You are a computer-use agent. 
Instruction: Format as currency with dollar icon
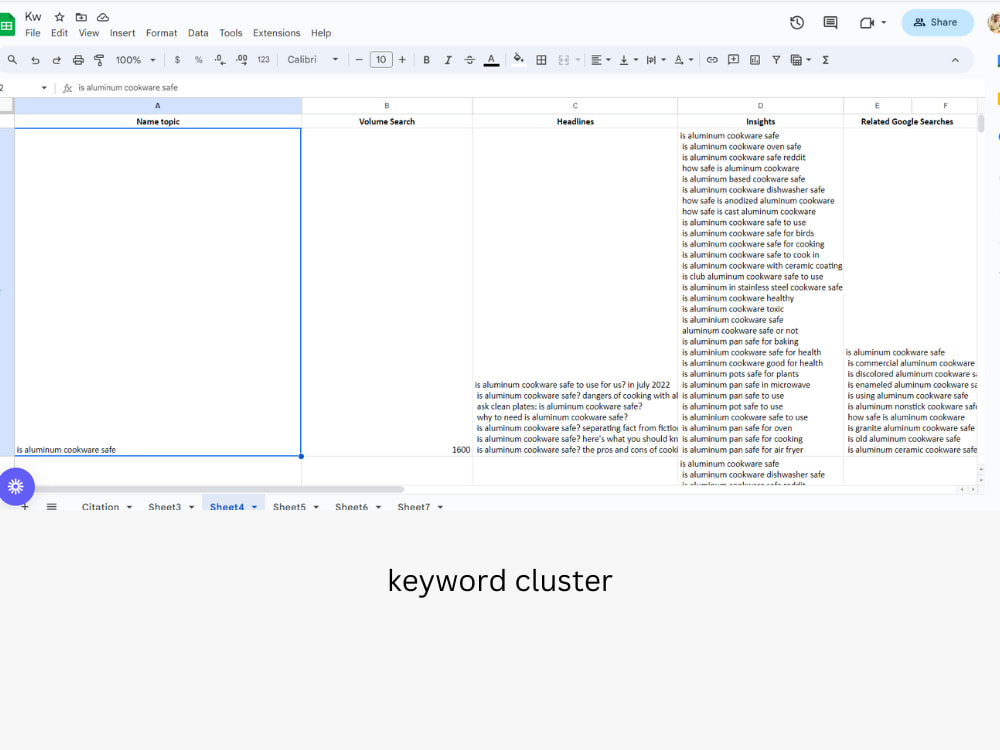(x=177, y=60)
